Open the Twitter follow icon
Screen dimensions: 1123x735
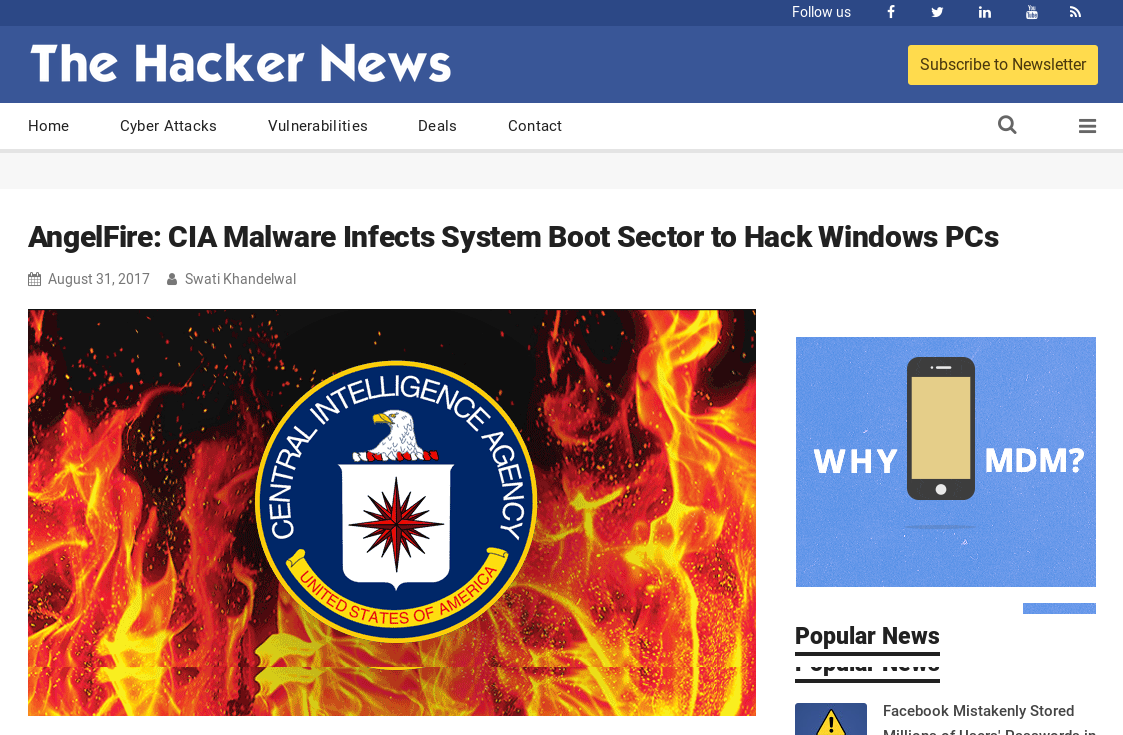pos(937,12)
